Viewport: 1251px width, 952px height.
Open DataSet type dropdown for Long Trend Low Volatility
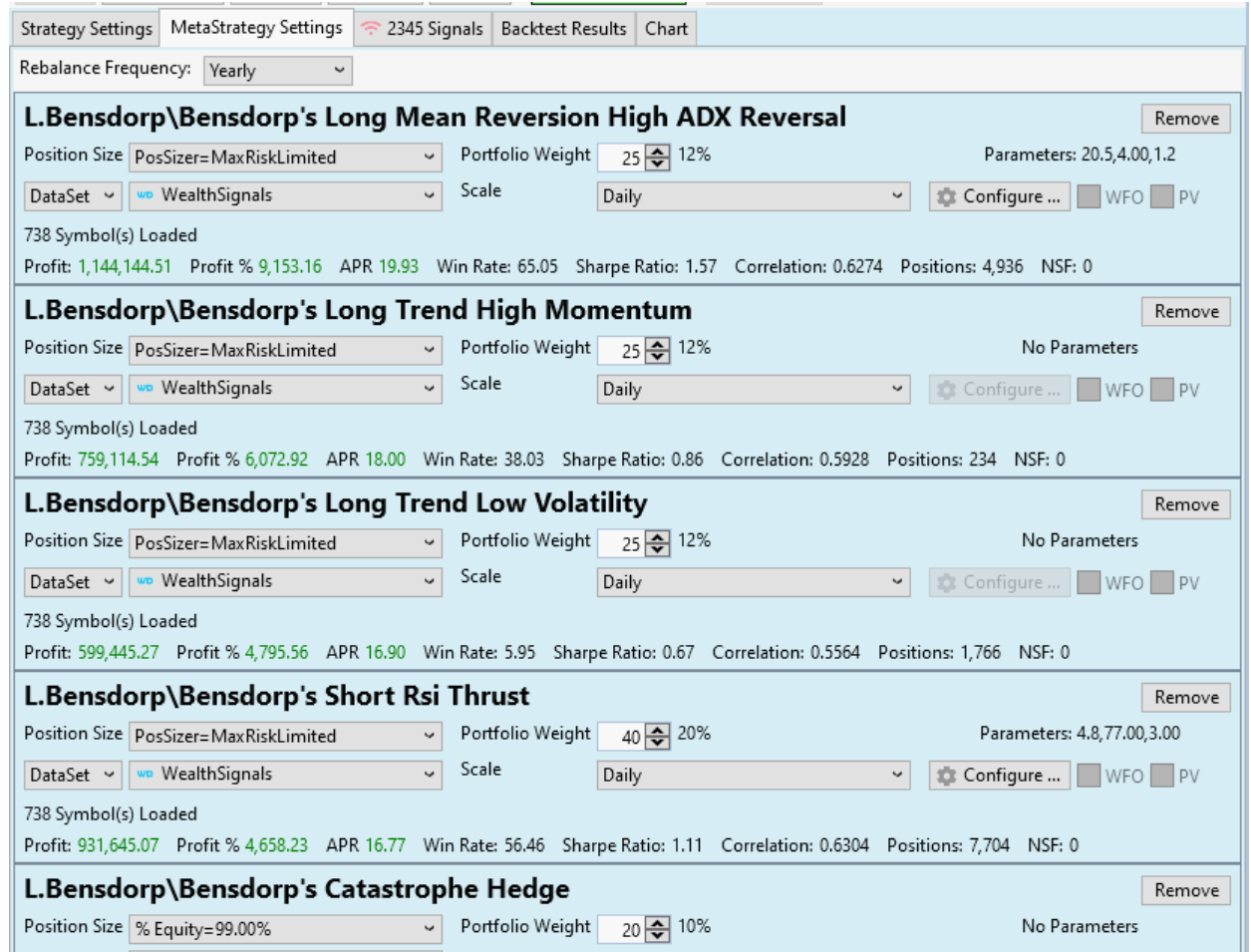click(x=73, y=582)
